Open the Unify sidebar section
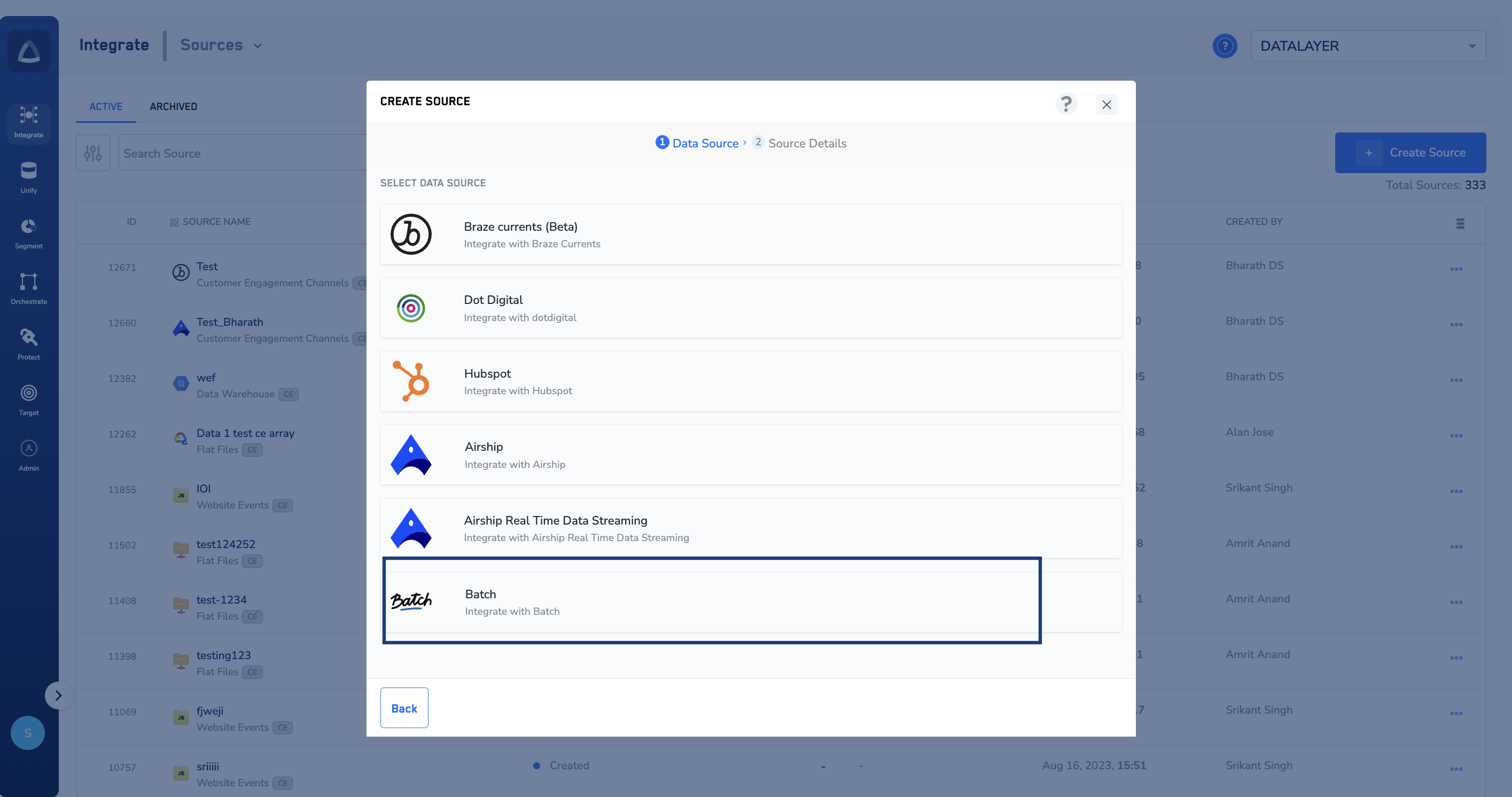 28,177
